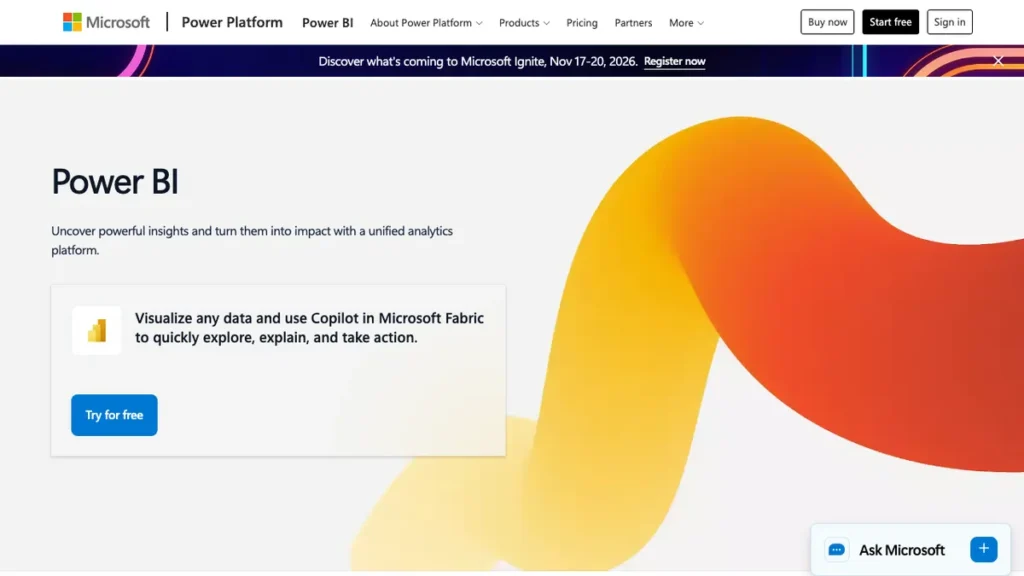Expand Ask Microsoft with the plus button

984,549
